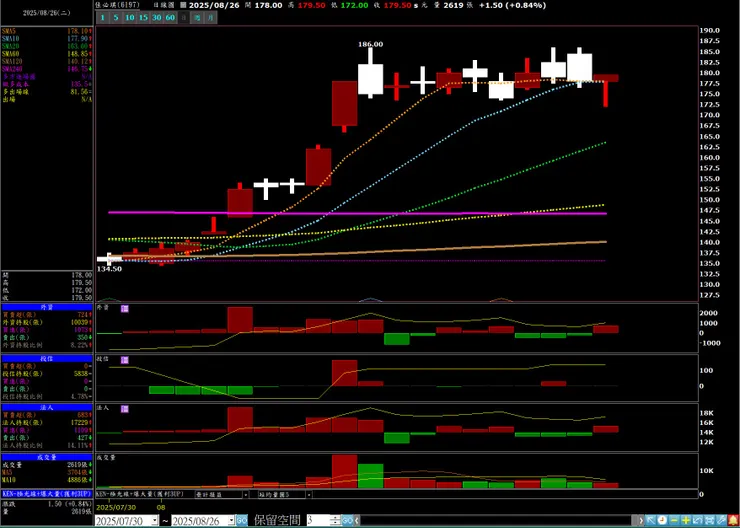Viewport: 740px width, 528px height.
Task: Click the fit-to-screen icon in toolbar
Action: tap(708, 520)
